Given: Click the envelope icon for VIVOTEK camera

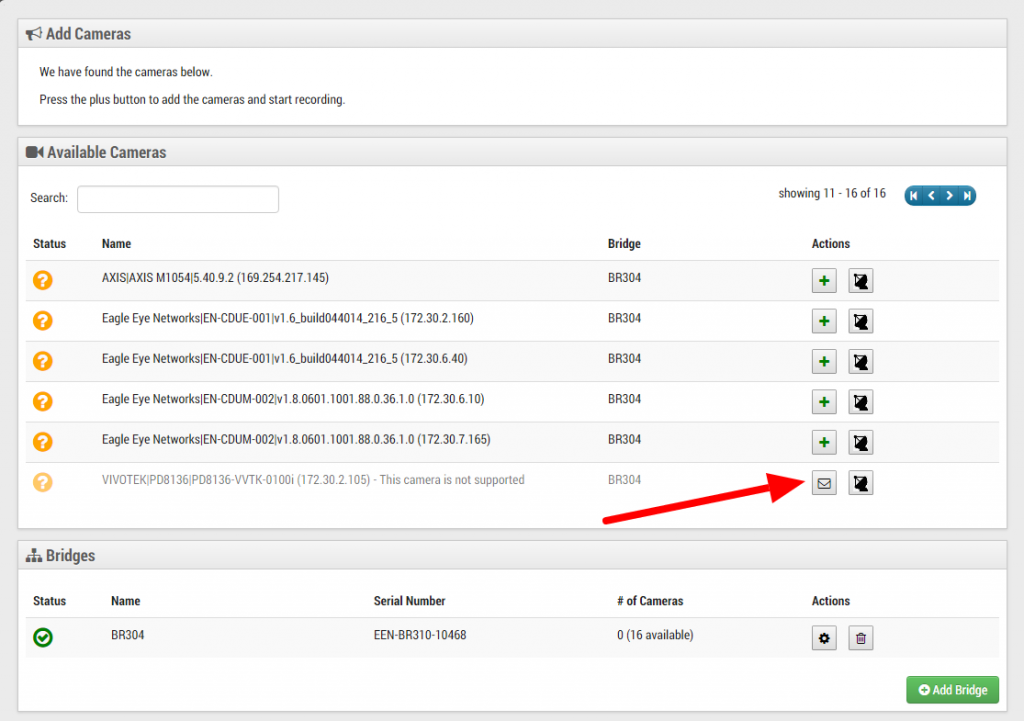Looking at the screenshot, I should point(824,483).
